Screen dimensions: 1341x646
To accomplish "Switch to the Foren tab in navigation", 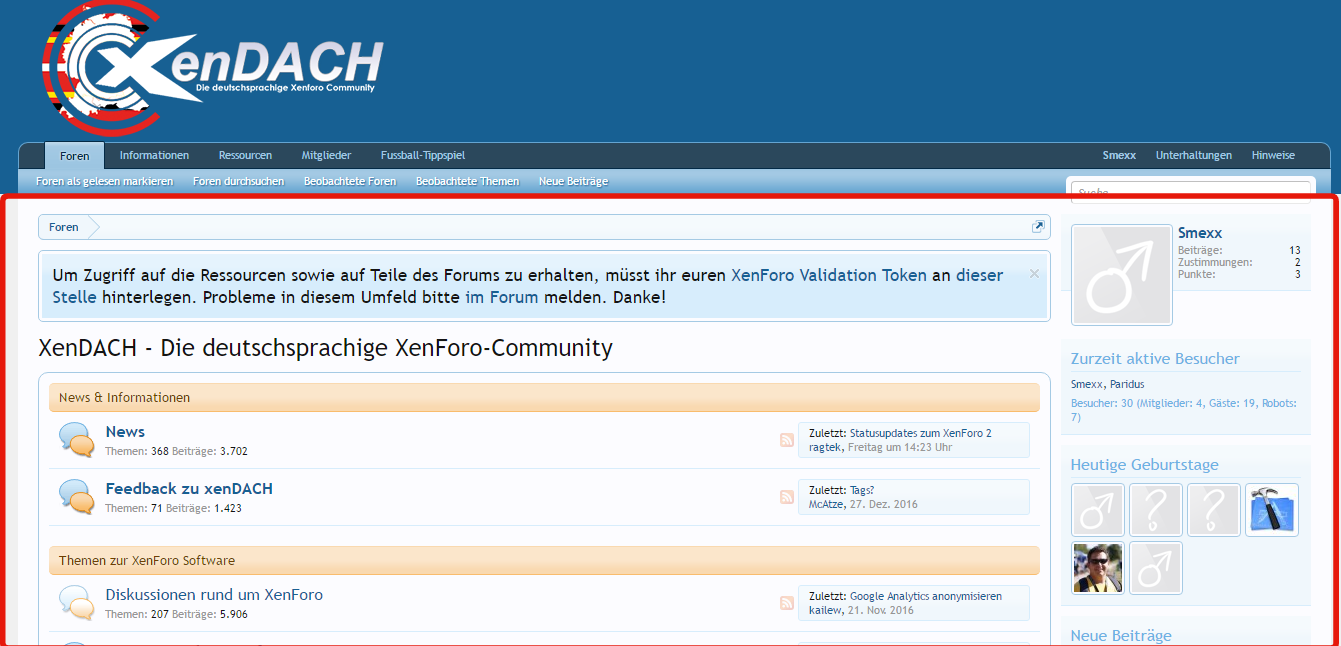I will click(74, 156).
